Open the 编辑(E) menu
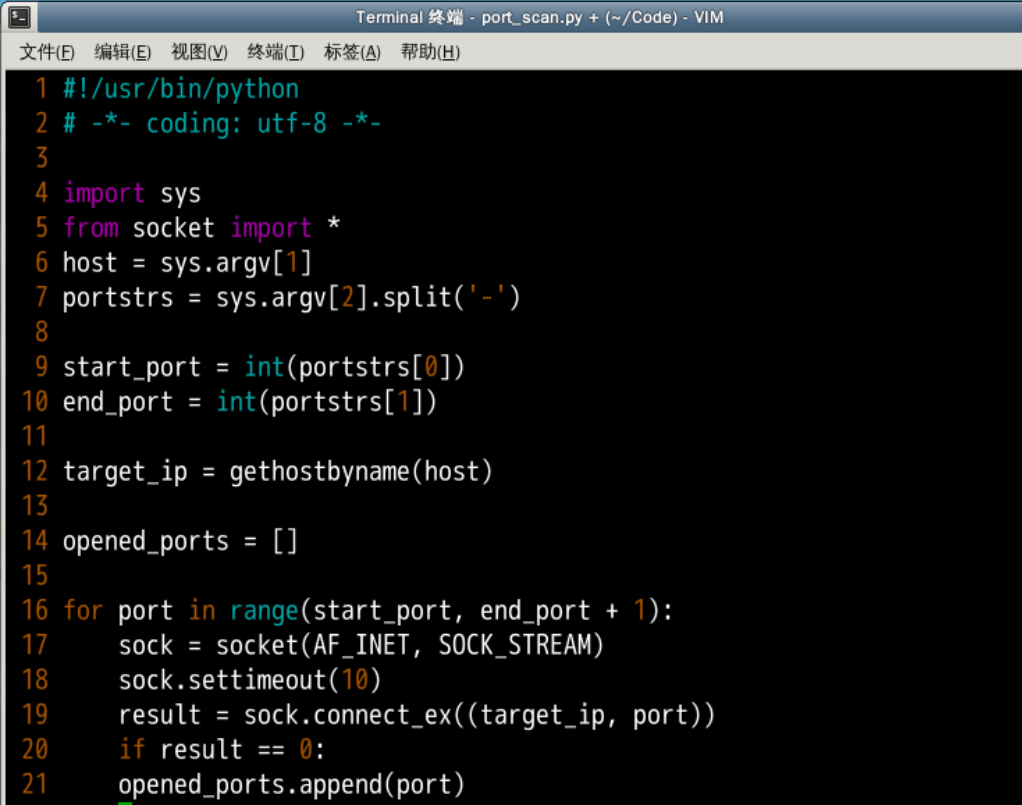 (x=122, y=52)
